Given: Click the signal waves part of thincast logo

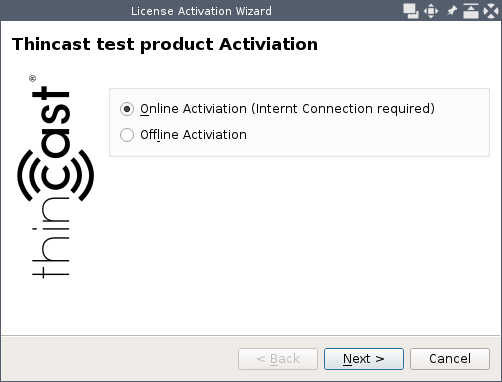Looking at the screenshot, I should (55, 176).
